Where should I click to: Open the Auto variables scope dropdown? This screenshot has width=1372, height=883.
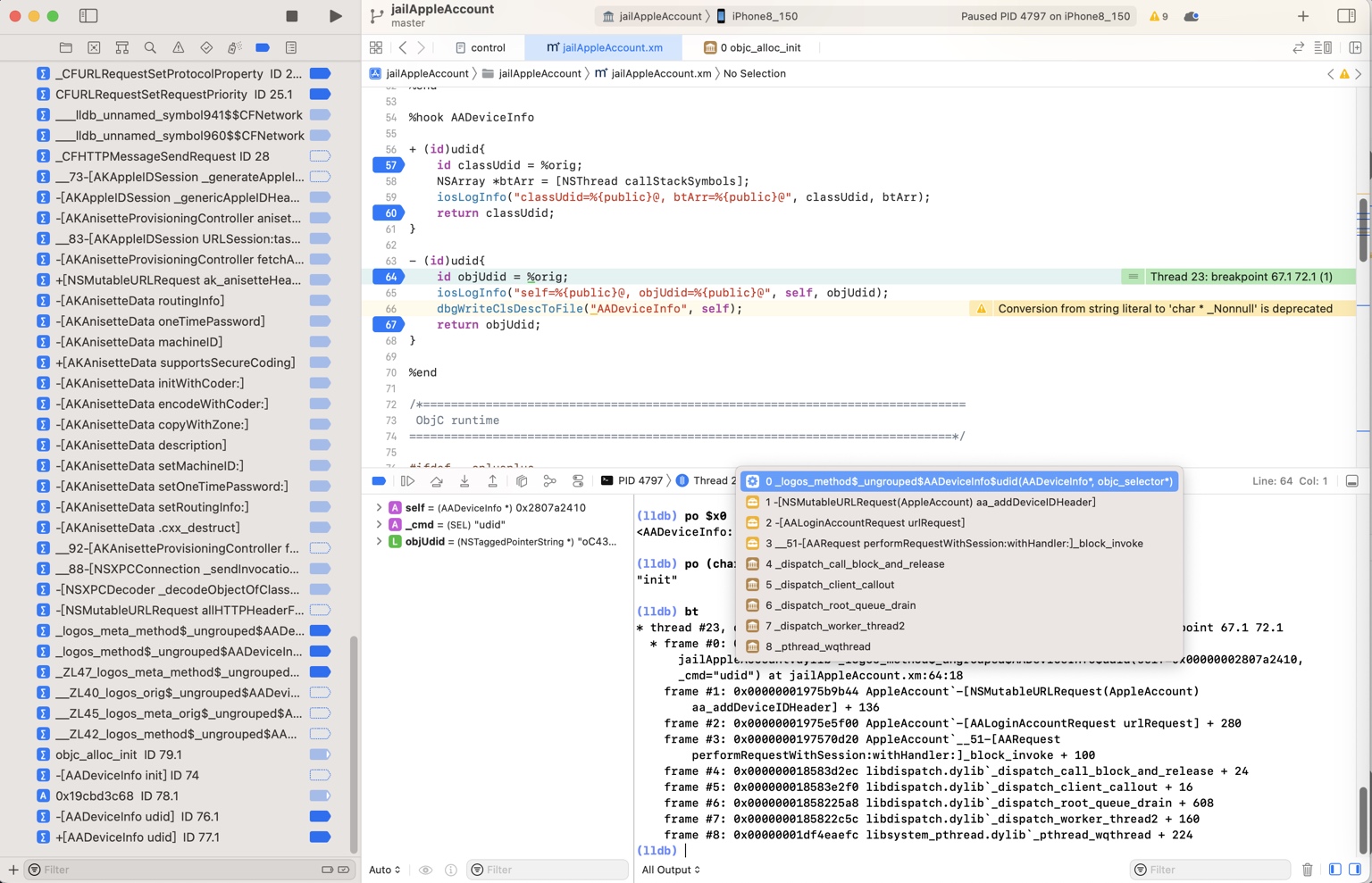385,870
